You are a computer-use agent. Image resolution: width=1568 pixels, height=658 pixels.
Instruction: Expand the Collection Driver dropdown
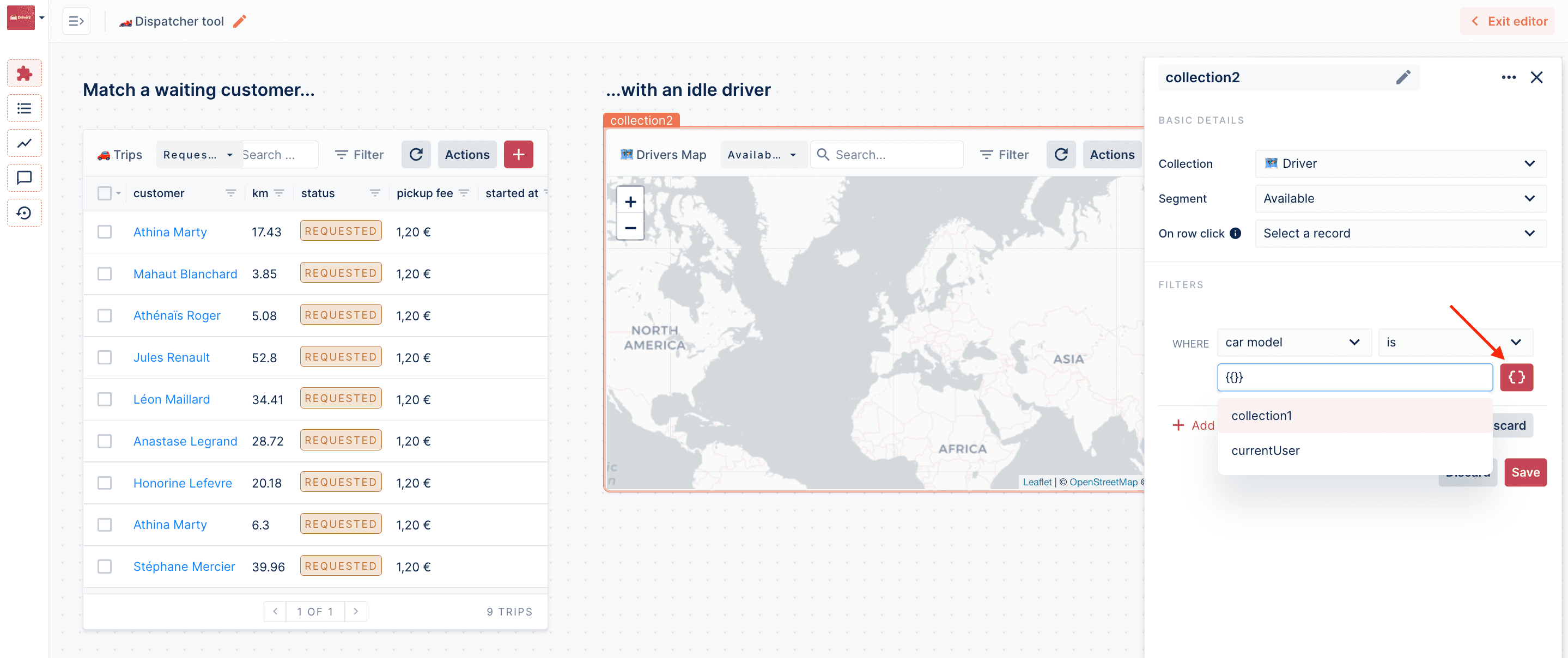[x=1400, y=163]
